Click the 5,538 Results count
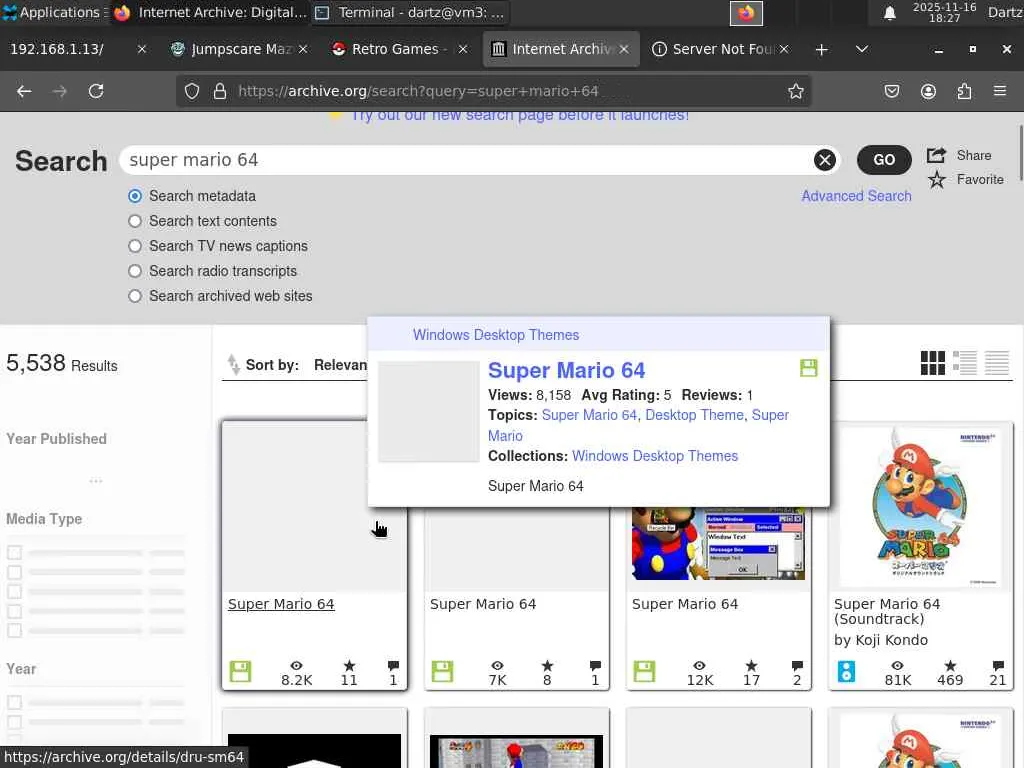This screenshot has width=1024, height=768. (x=61, y=363)
